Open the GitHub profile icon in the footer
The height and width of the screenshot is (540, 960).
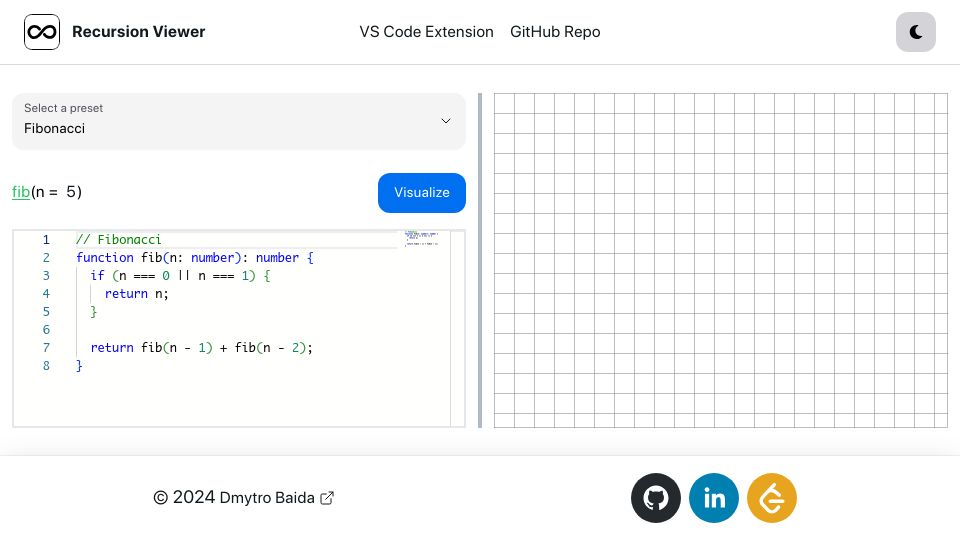[656, 498]
